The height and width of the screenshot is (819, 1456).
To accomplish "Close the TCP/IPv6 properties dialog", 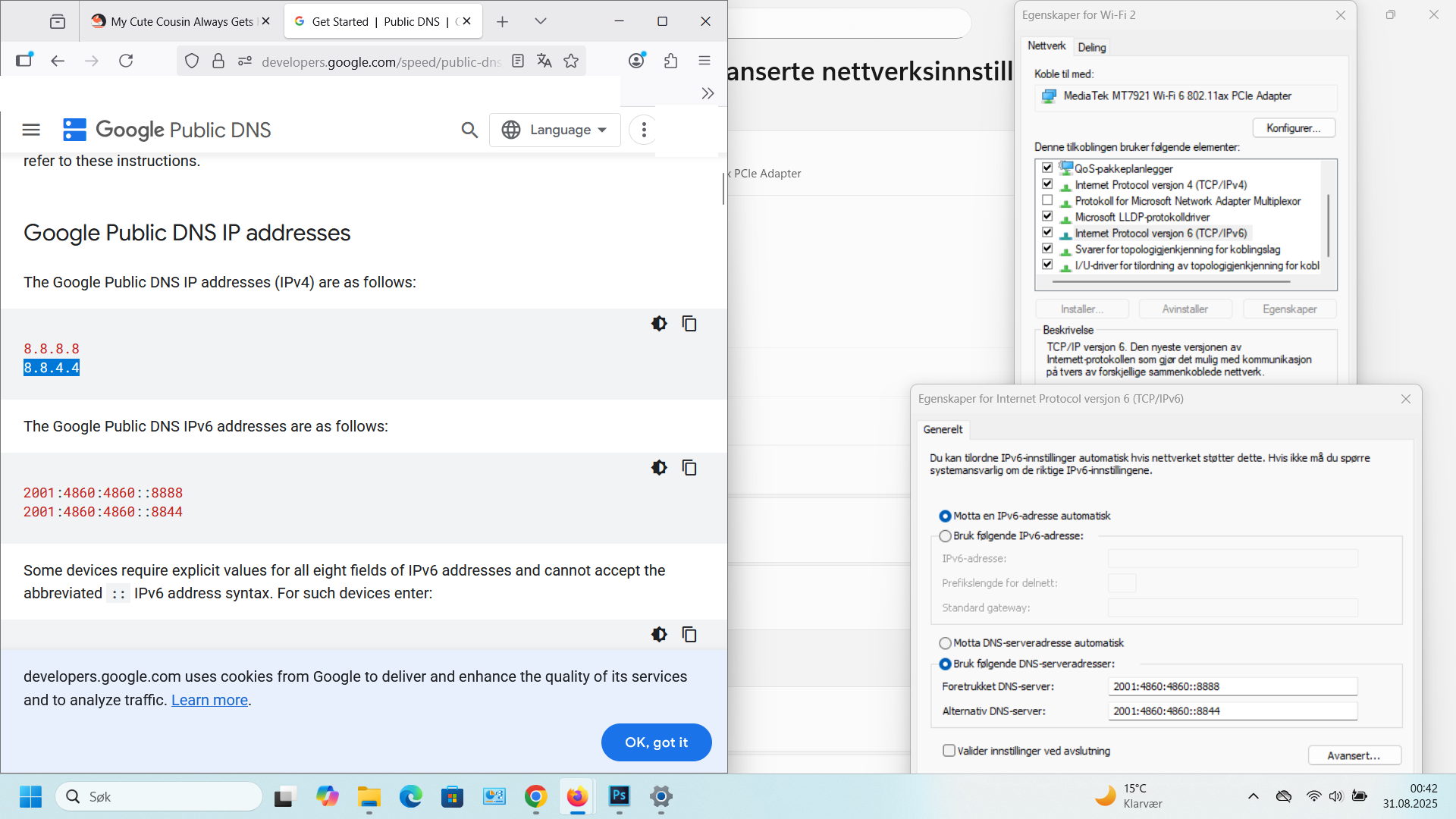I will click(1405, 399).
